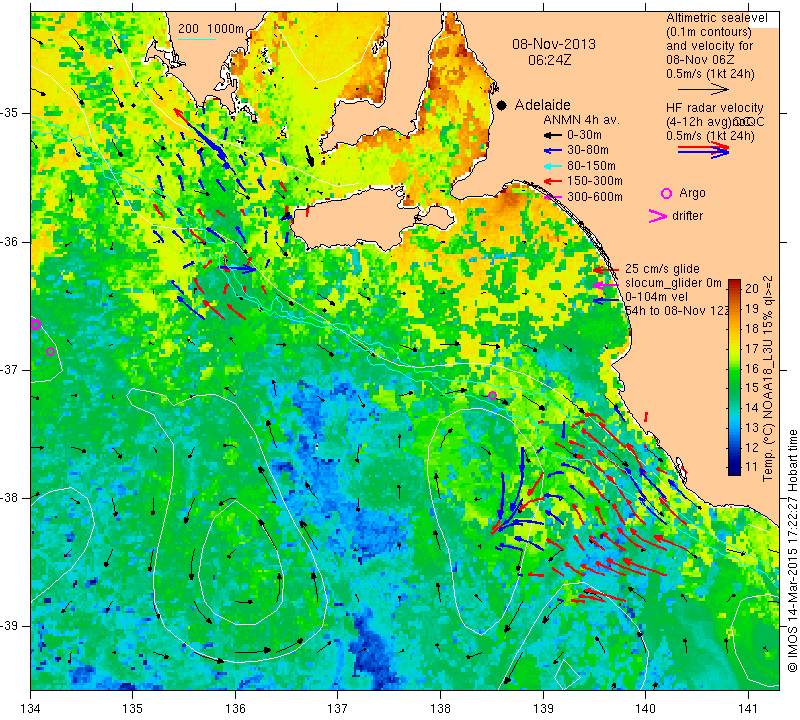The width and height of the screenshot is (800, 720).
Task: Click the red 25 cm/s glider arrow
Action: tap(606, 270)
